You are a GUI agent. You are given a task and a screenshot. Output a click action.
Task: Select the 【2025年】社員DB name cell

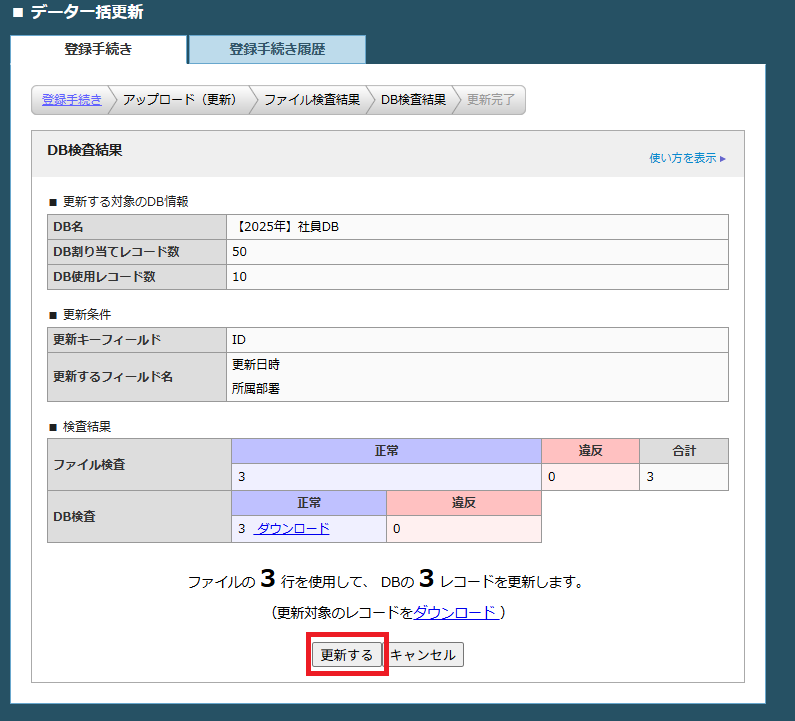pos(477,227)
